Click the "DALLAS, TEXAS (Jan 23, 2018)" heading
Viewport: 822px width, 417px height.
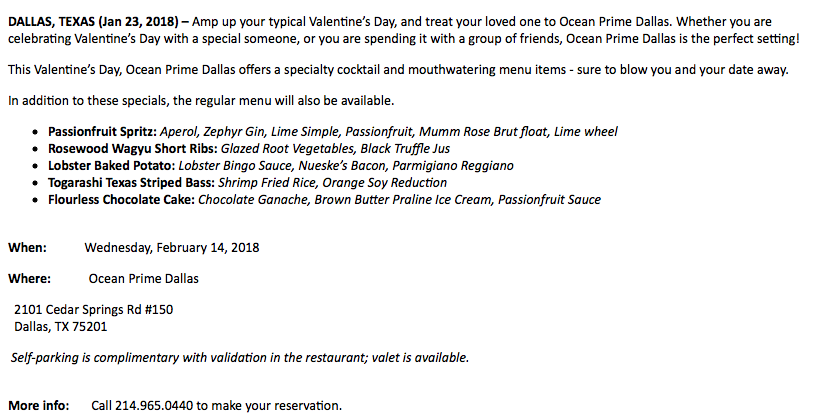coord(94,22)
